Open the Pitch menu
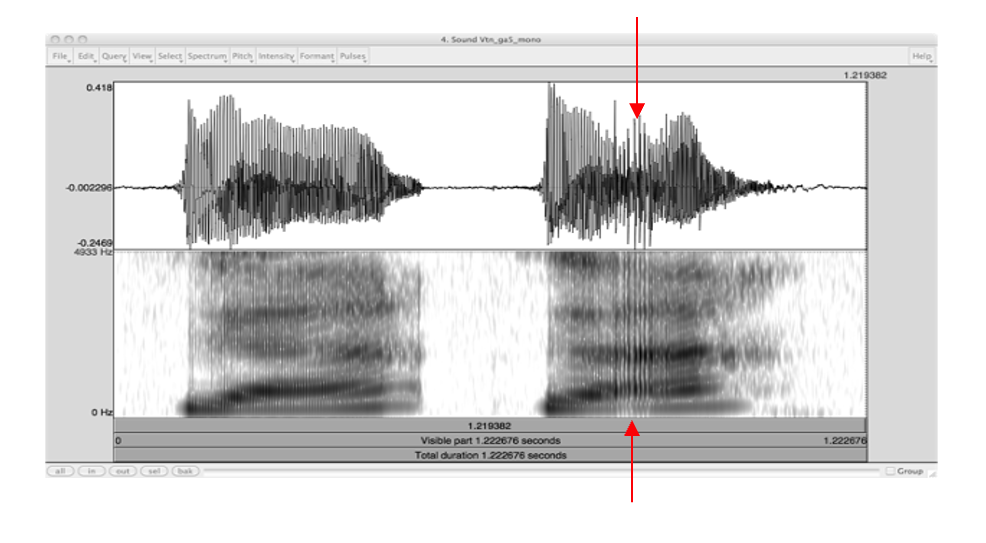The image size is (986, 543). [x=243, y=57]
